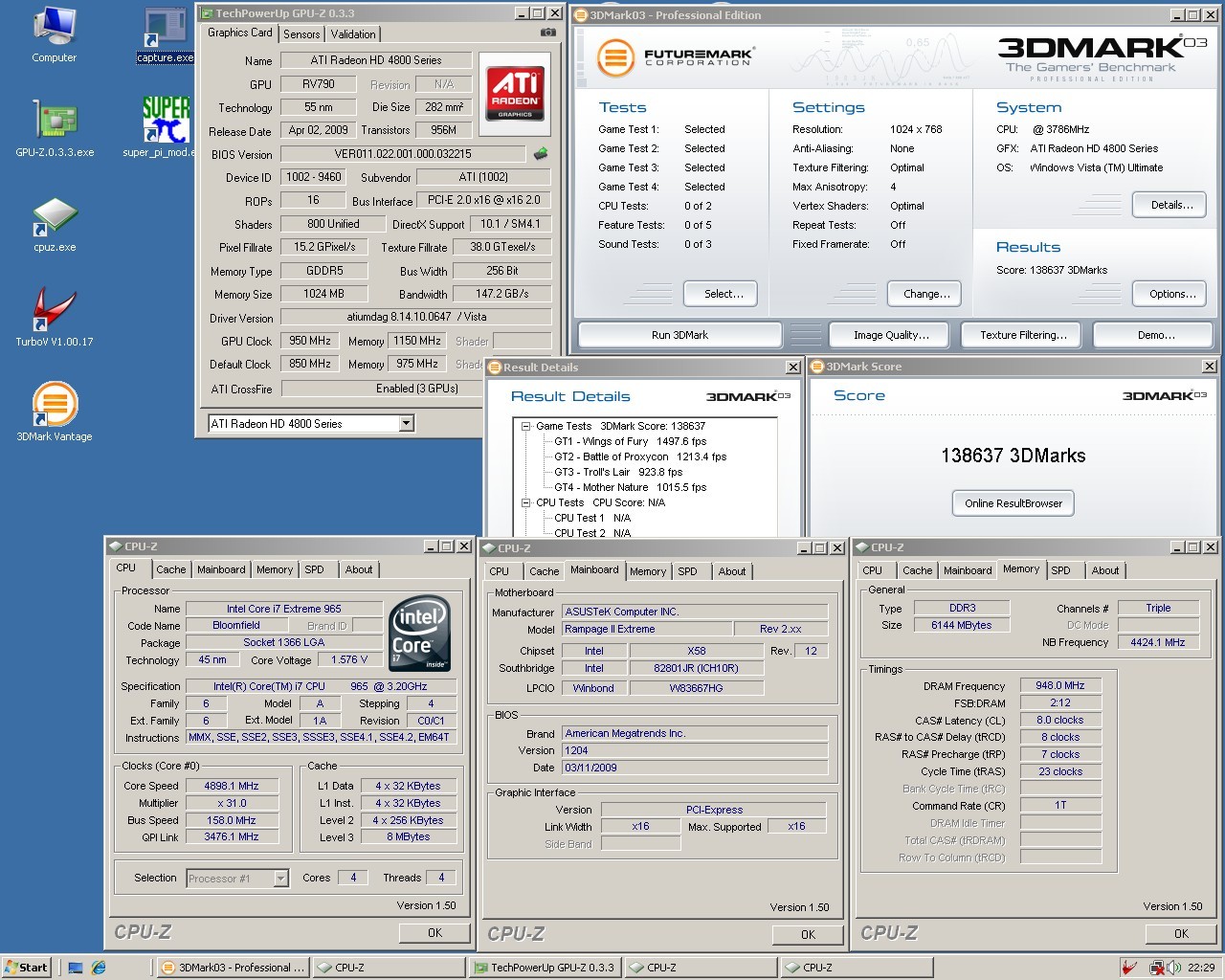Screen dimensions: 1225x980
Task: Click ATI CrossFire Enabled (3 GPUs) field
Action: pos(416,389)
